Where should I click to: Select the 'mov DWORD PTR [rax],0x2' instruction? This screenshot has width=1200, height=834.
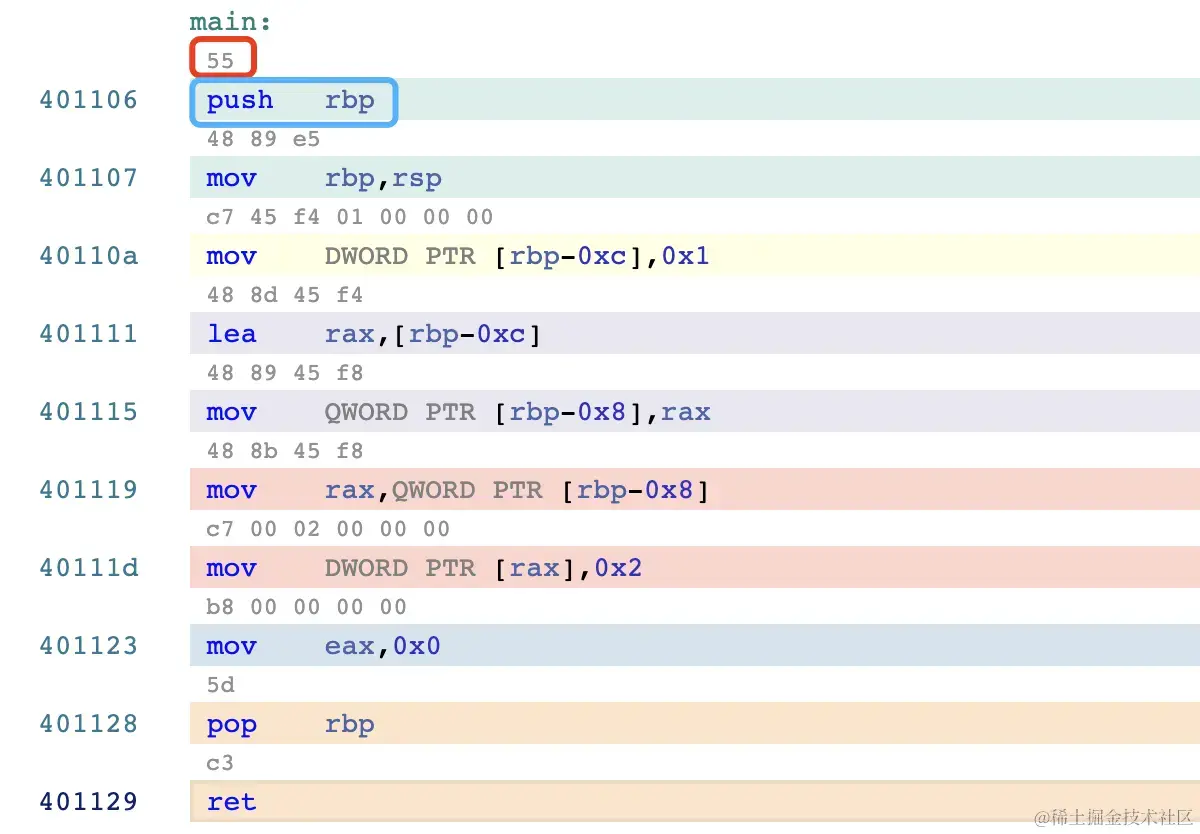(x=425, y=568)
